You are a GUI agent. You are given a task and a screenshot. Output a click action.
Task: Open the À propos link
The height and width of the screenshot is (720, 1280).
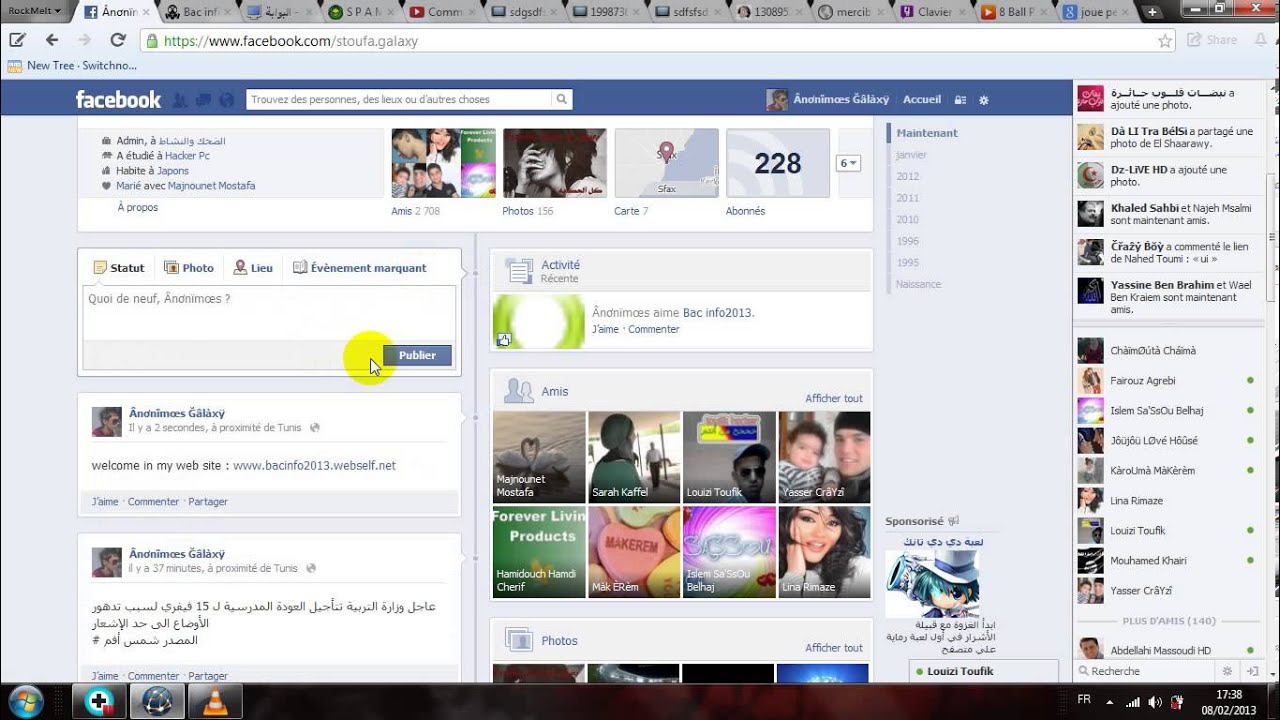coord(138,208)
